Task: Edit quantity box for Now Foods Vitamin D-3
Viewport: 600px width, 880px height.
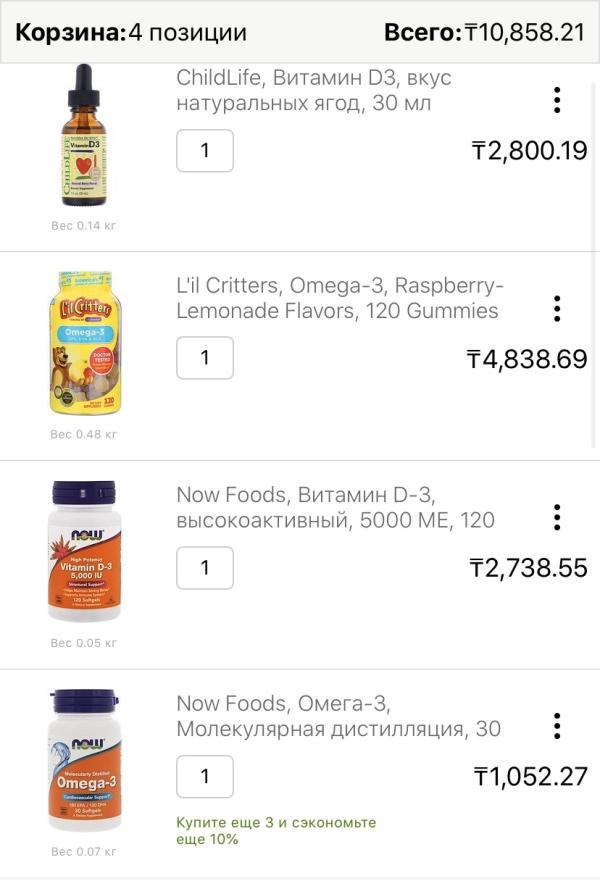Action: tap(205, 567)
